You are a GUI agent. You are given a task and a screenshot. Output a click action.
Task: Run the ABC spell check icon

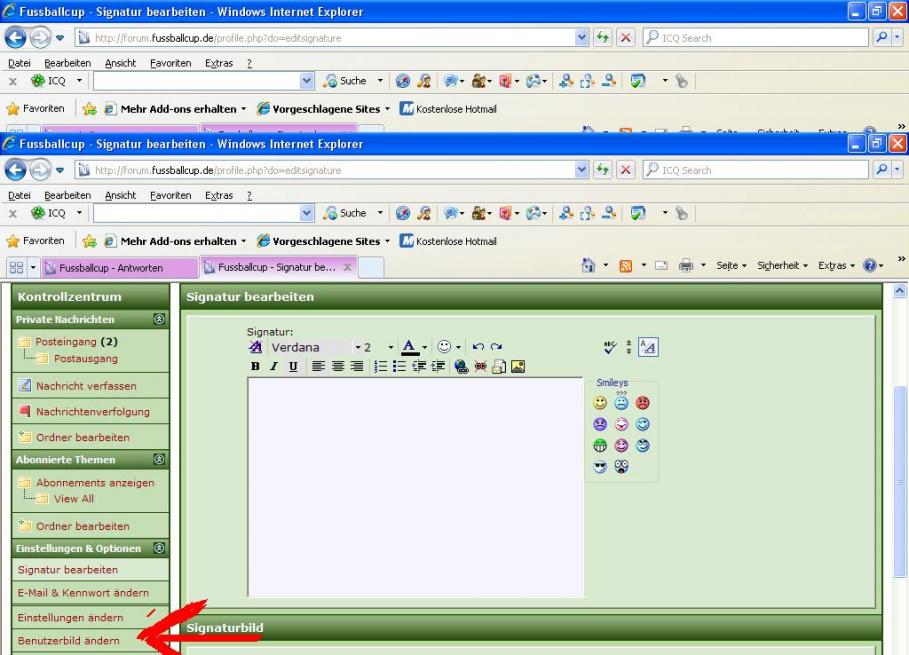click(611, 347)
